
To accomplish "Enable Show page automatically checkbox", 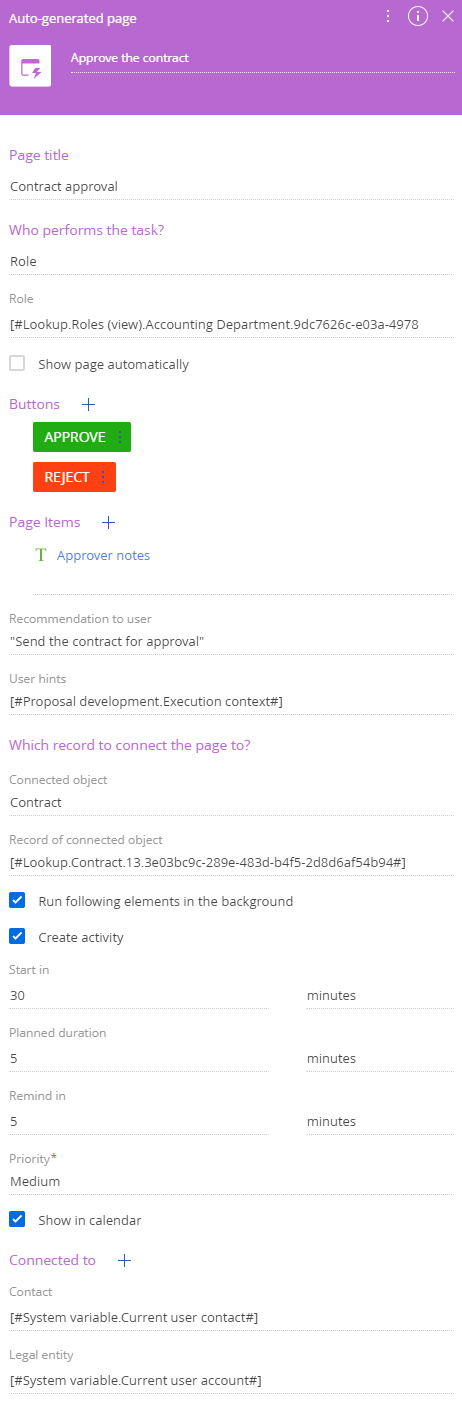I will point(17,364).
